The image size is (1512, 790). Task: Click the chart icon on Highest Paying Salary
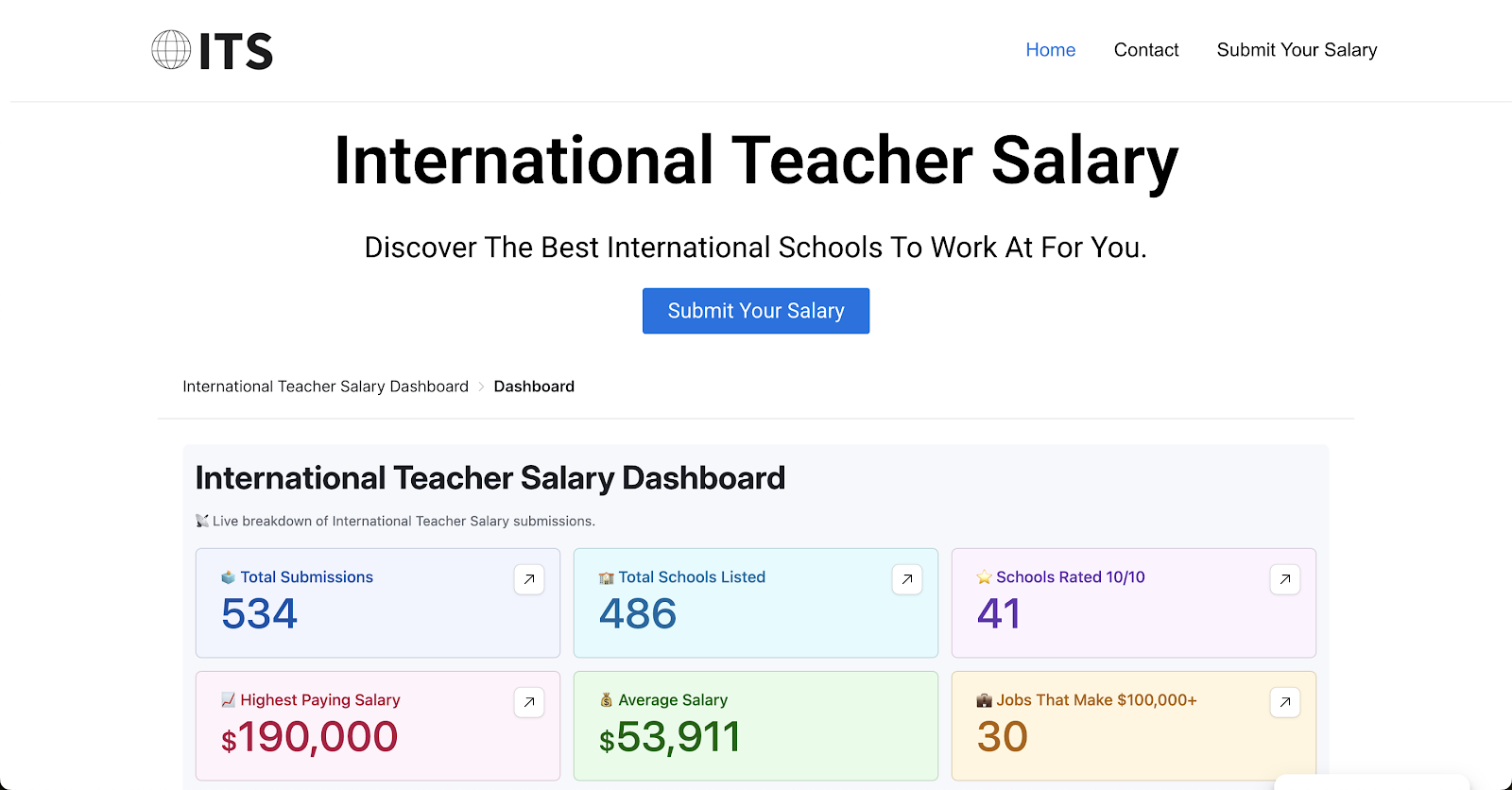click(227, 699)
